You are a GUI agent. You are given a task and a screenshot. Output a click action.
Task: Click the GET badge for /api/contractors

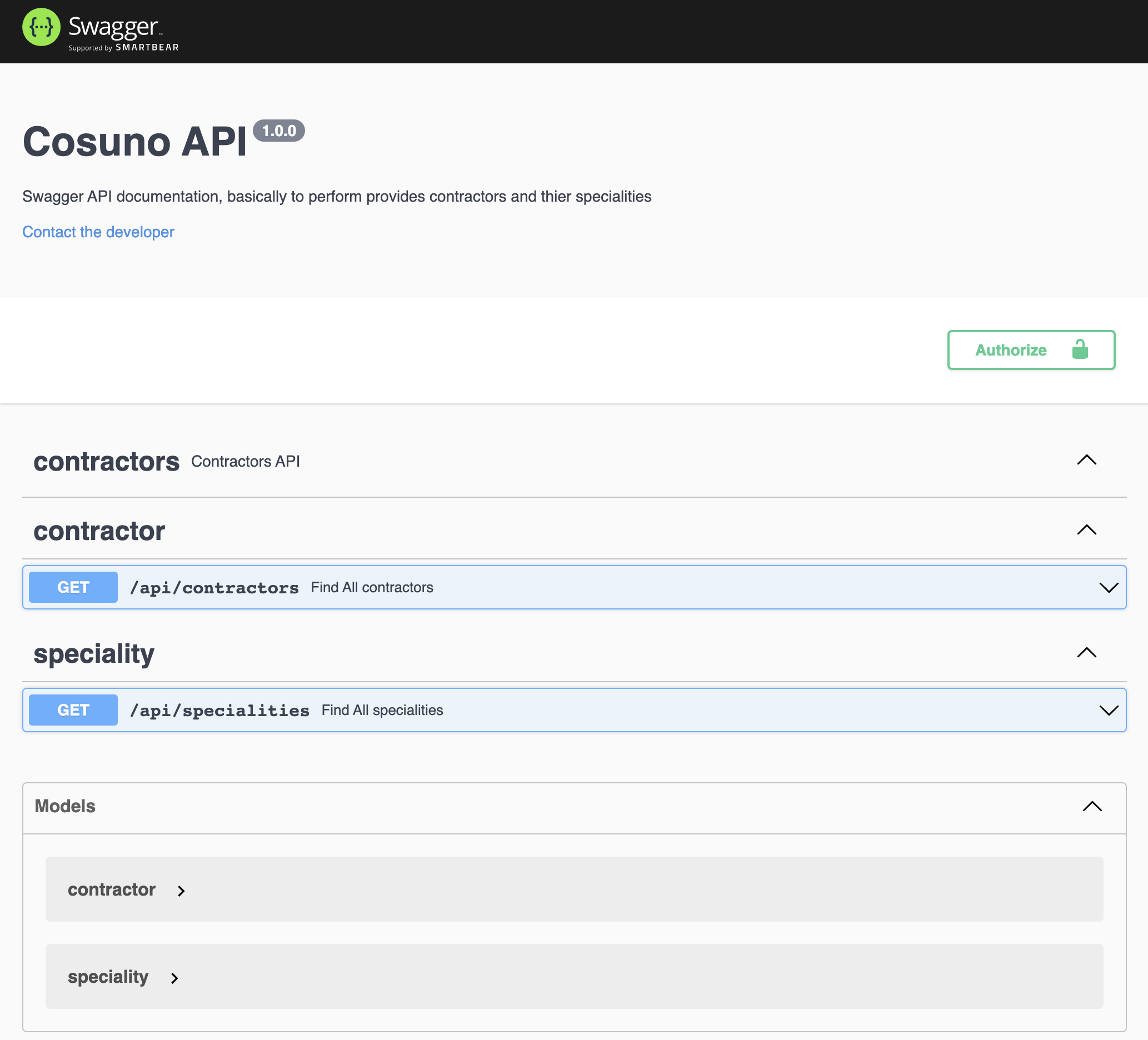pos(73,587)
